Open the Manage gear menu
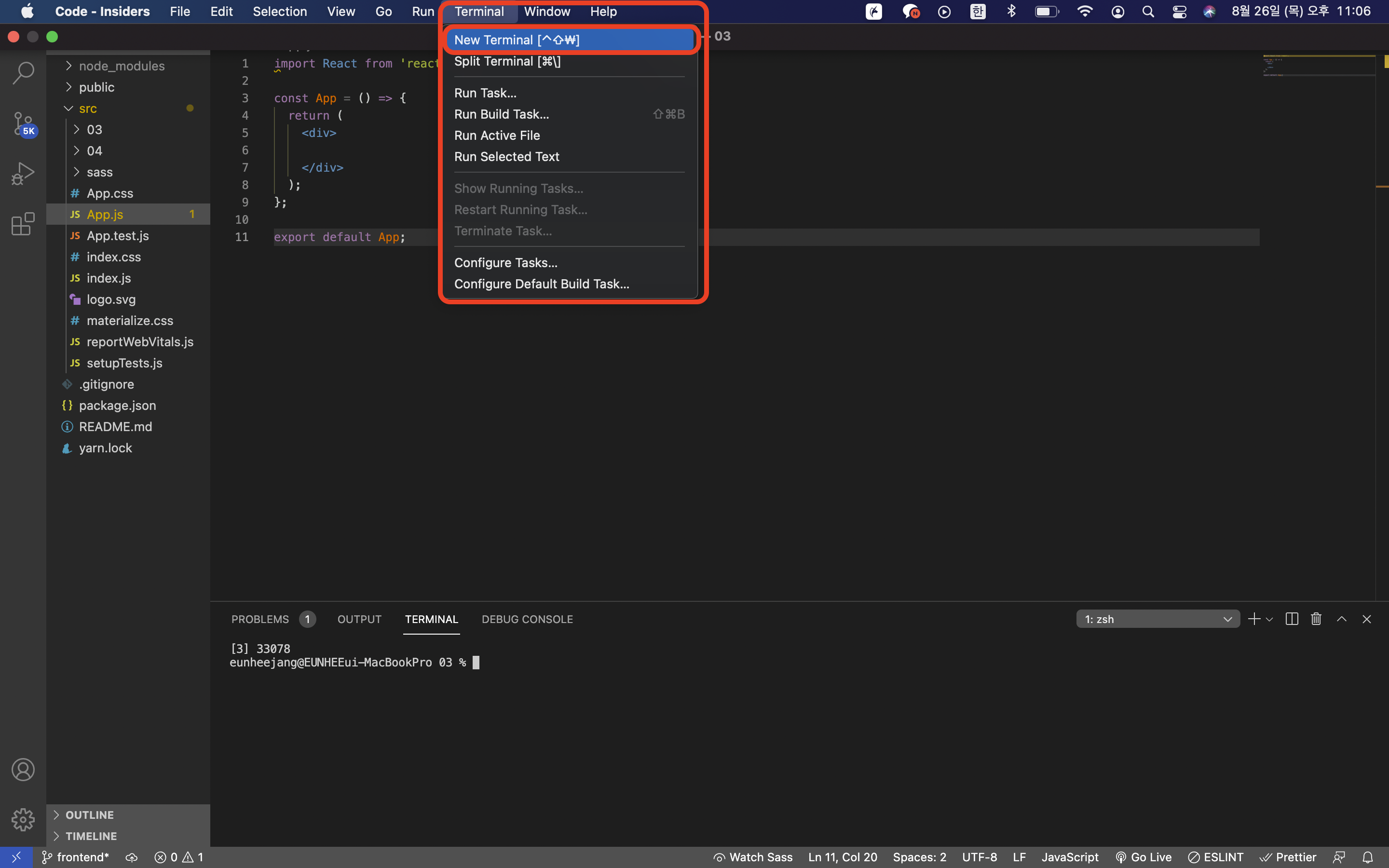 pyautogui.click(x=23, y=819)
